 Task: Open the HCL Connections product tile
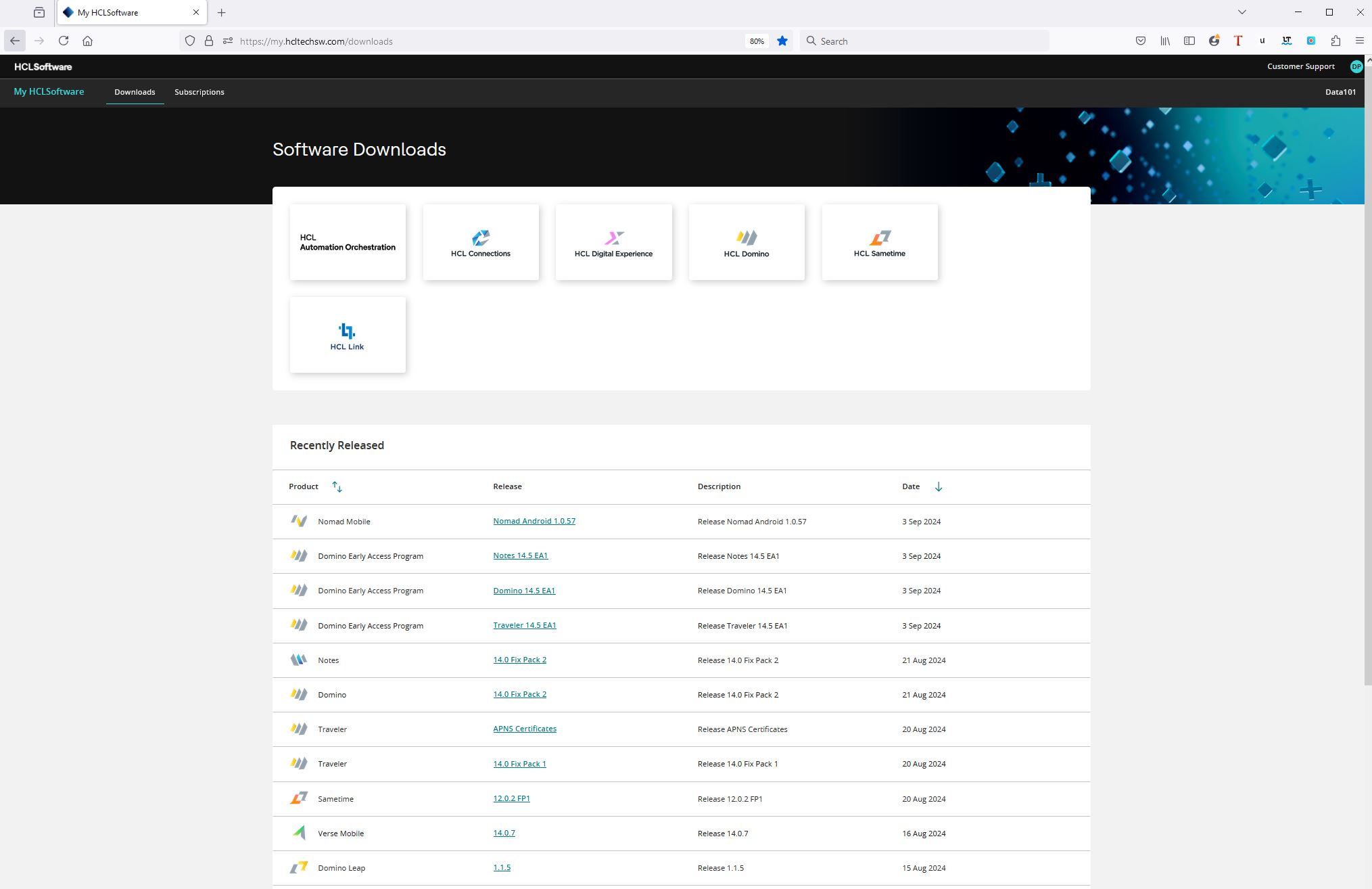pyautogui.click(x=481, y=242)
